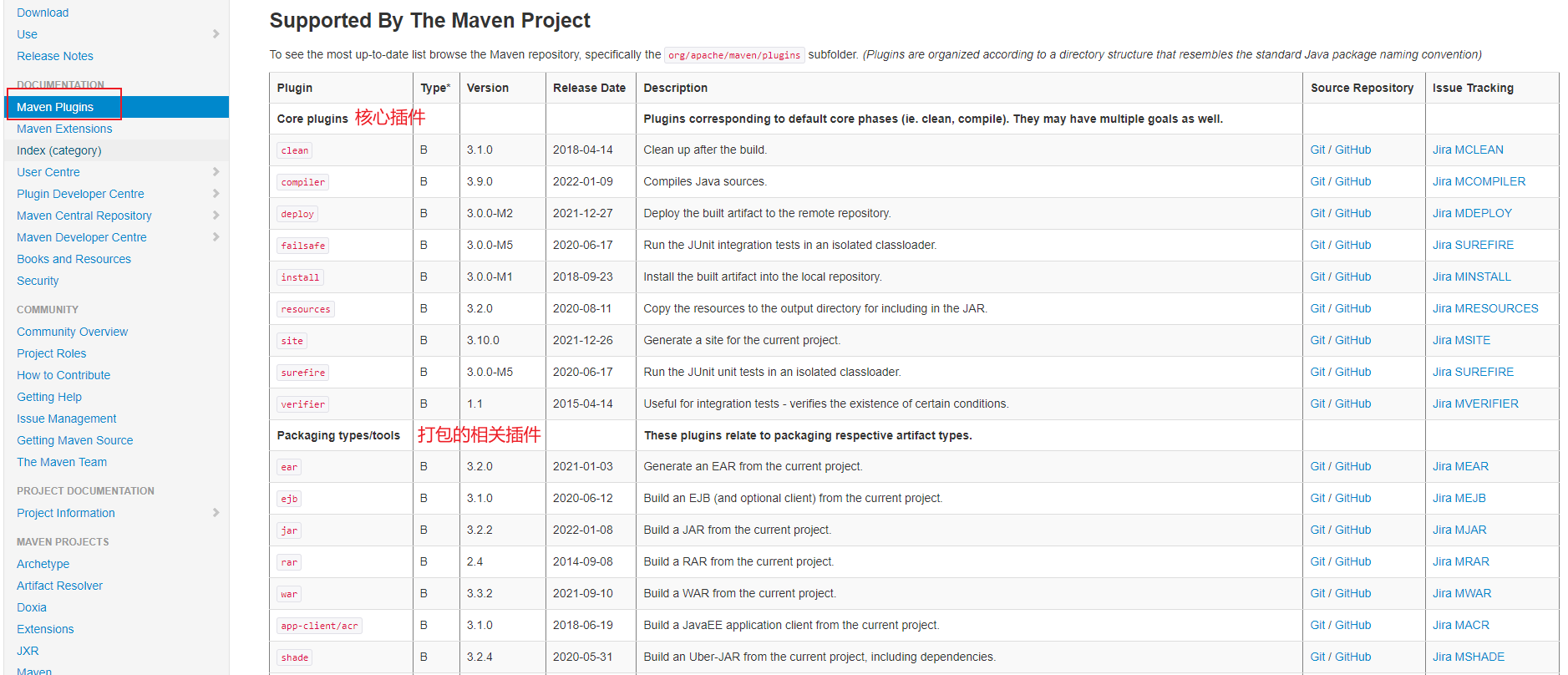Open the failsafe plugin link
The image size is (1568, 675).
(x=303, y=246)
